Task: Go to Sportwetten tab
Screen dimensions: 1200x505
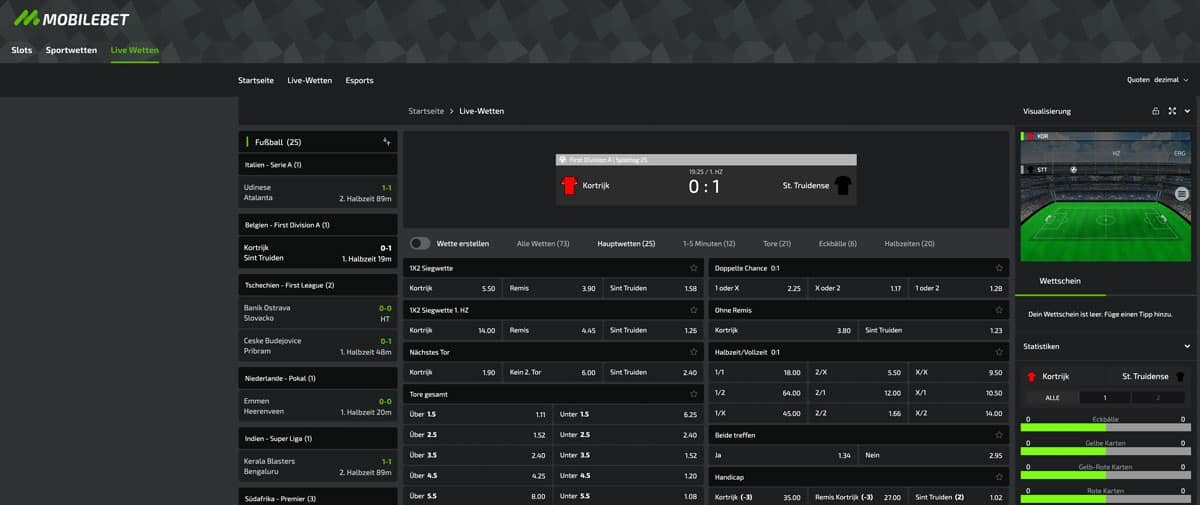Action: [x=71, y=50]
